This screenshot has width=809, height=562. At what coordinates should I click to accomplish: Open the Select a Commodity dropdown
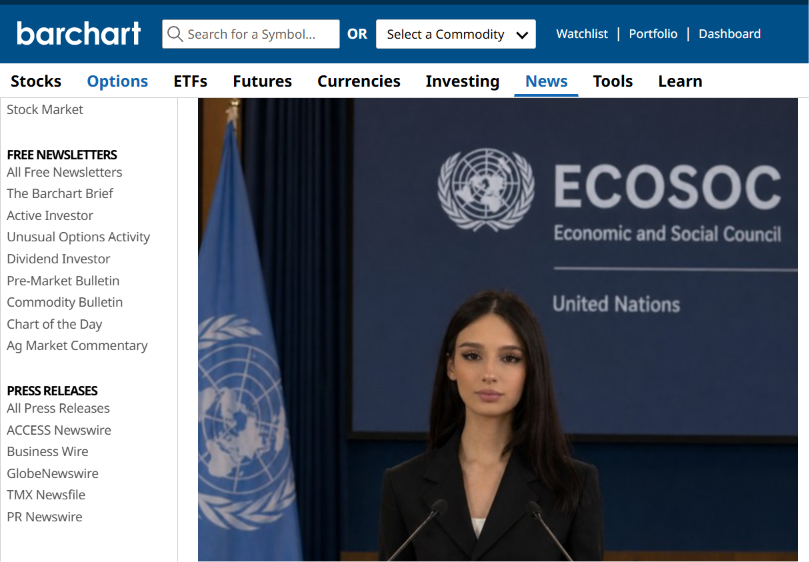(456, 34)
